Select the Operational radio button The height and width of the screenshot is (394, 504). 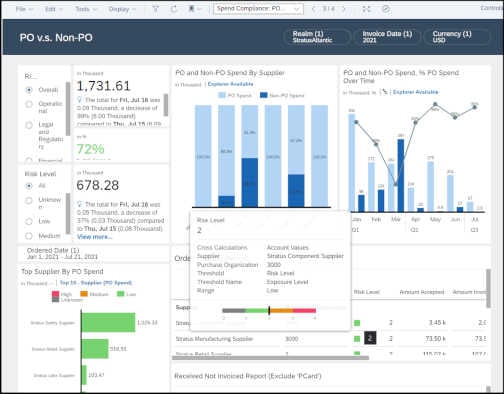point(29,104)
